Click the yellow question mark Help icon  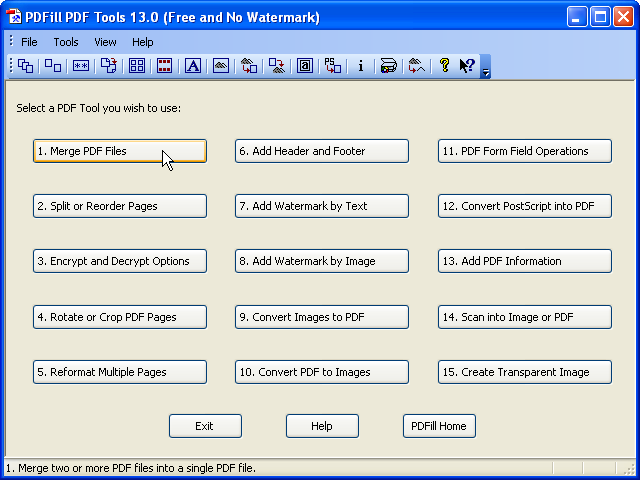pyautogui.click(x=445, y=66)
